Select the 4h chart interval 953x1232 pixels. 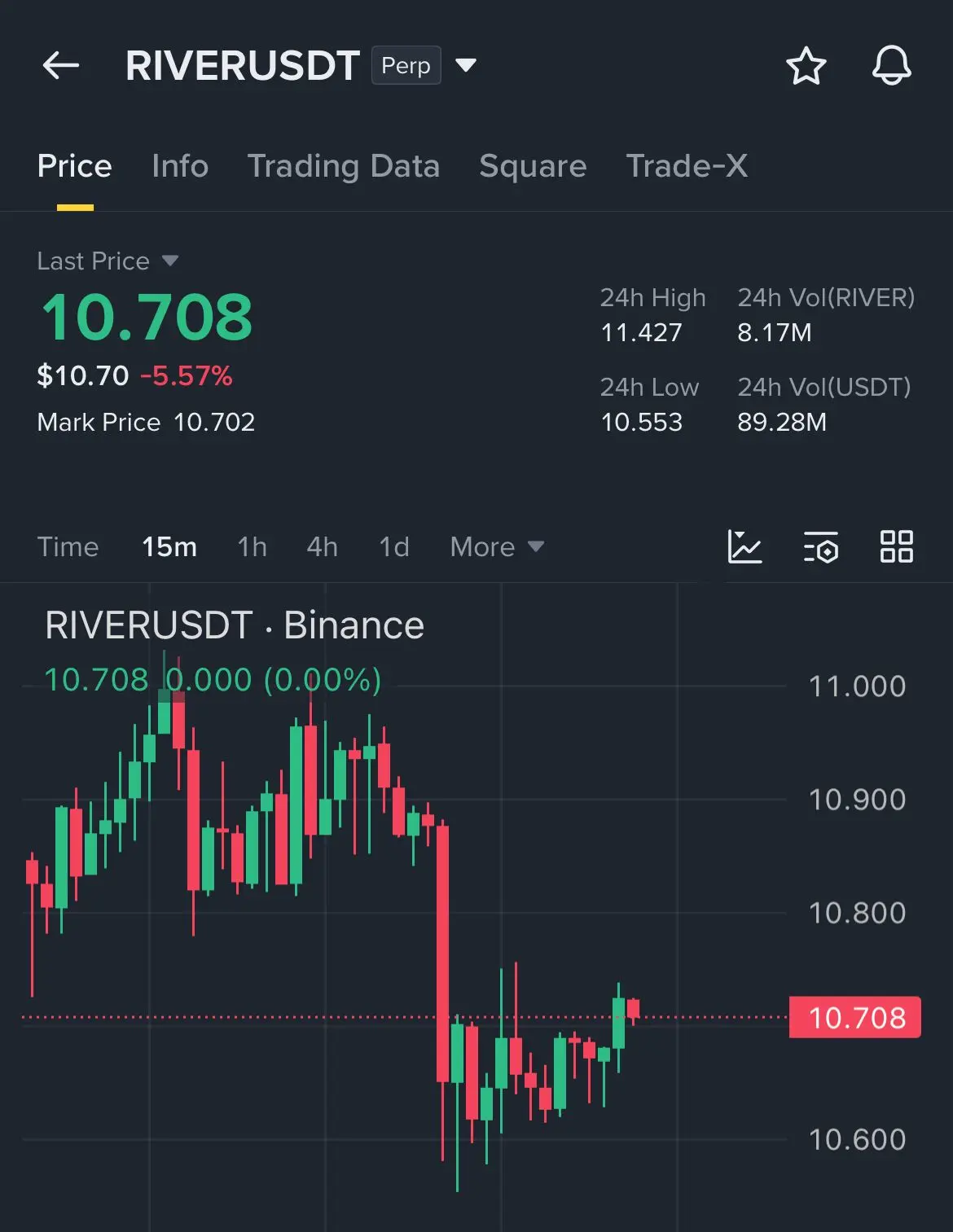coord(323,546)
